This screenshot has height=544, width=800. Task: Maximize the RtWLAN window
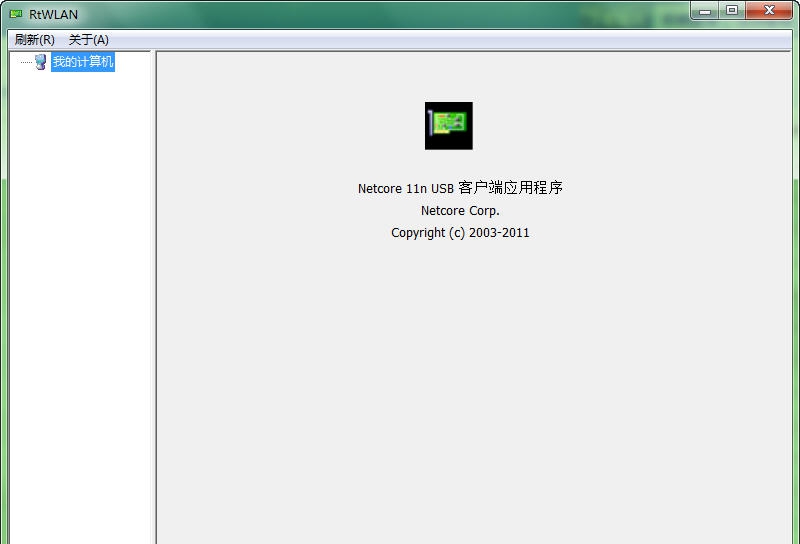[x=732, y=11]
